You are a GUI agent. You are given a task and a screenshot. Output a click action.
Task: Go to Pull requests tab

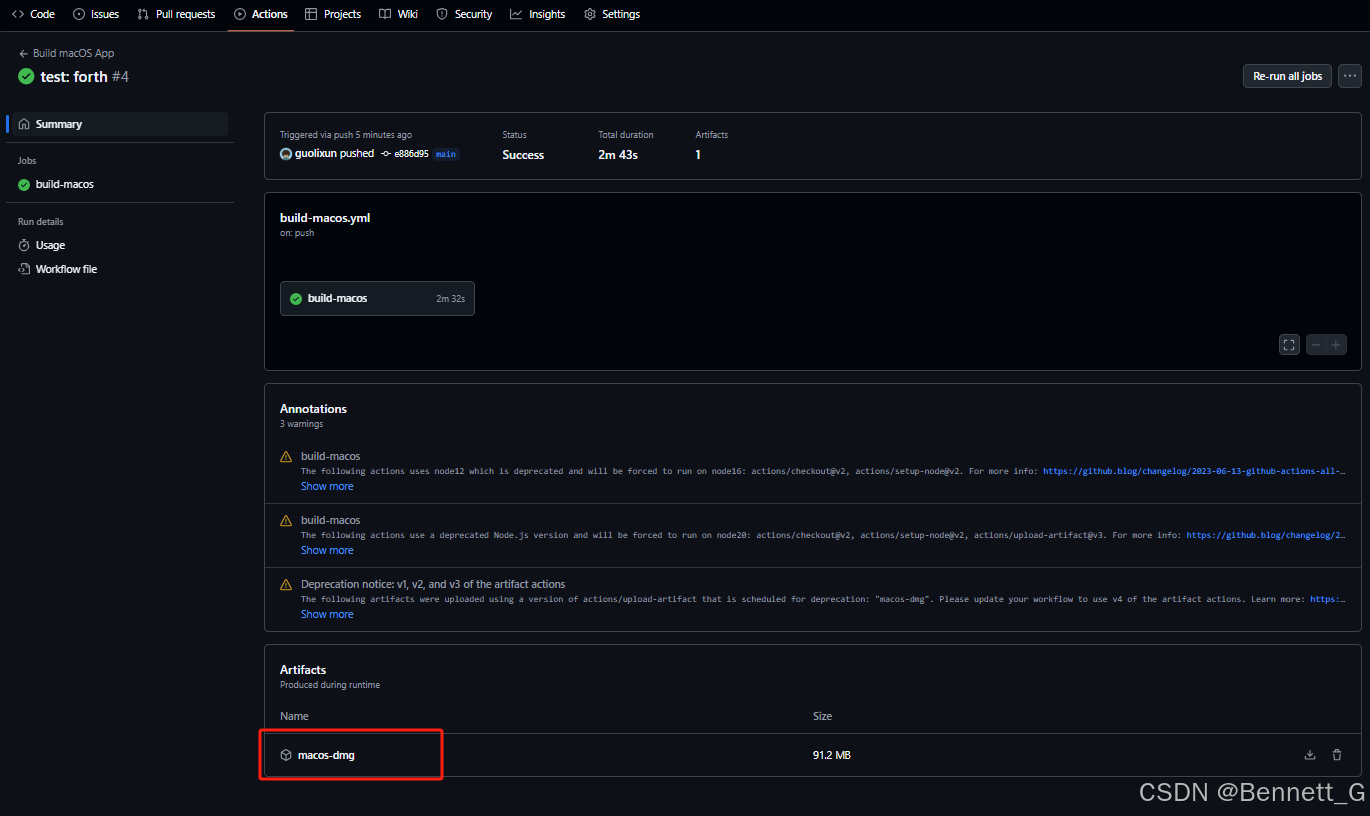tap(176, 14)
